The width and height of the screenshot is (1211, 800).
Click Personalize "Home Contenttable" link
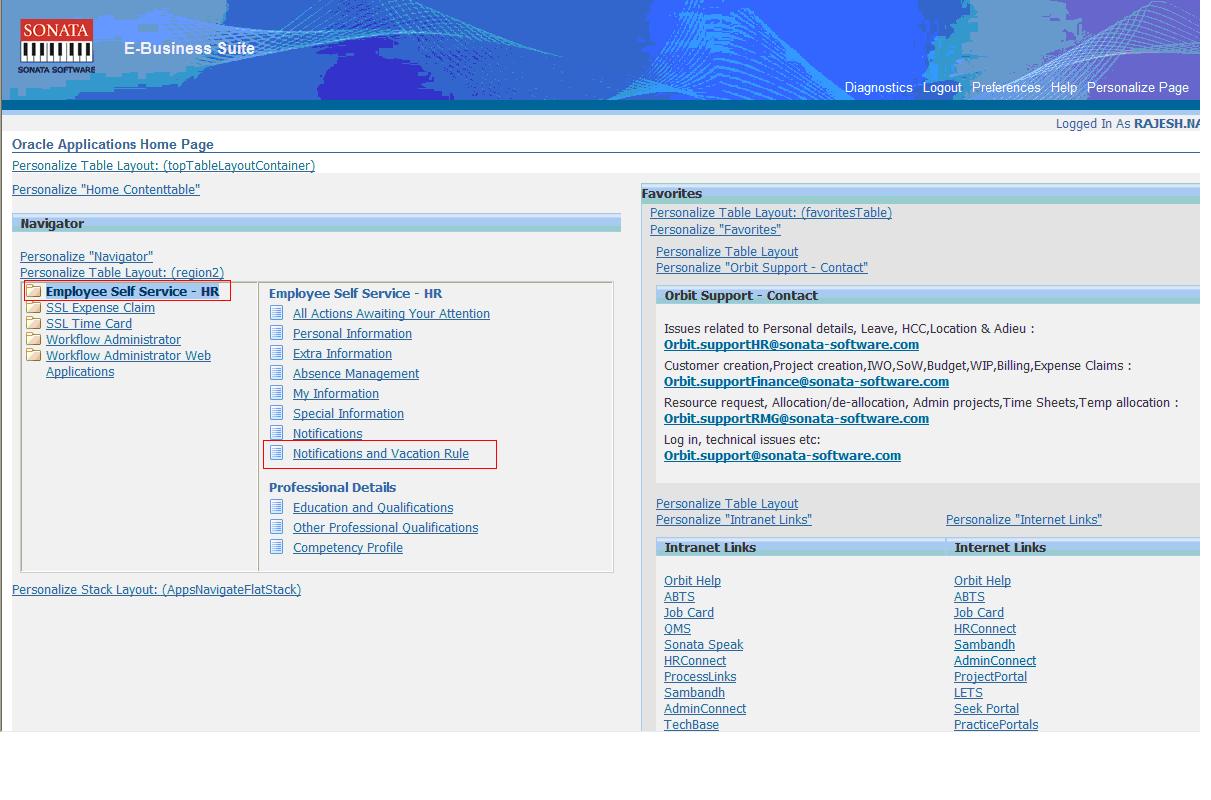(106, 190)
